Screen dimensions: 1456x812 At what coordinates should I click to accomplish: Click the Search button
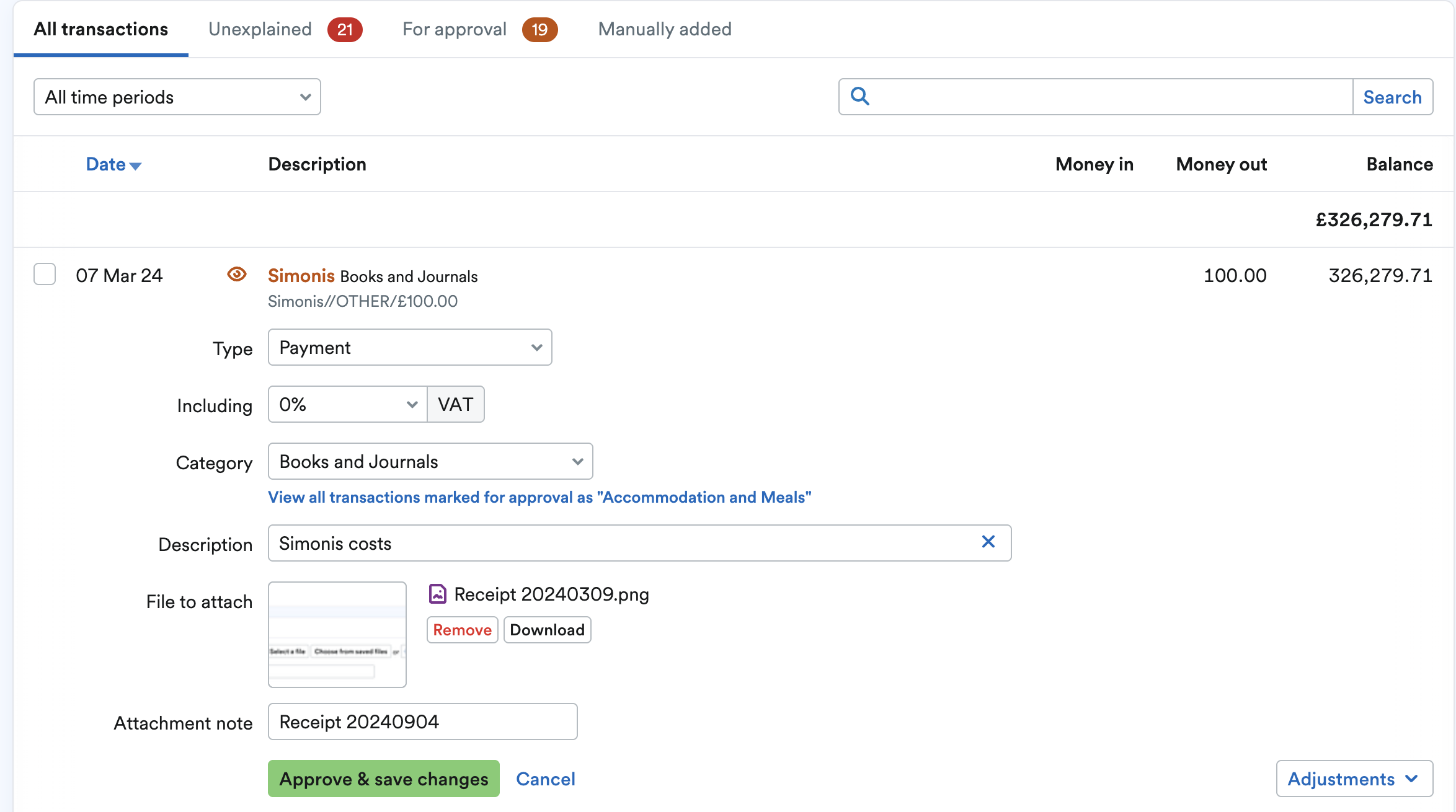1393,97
